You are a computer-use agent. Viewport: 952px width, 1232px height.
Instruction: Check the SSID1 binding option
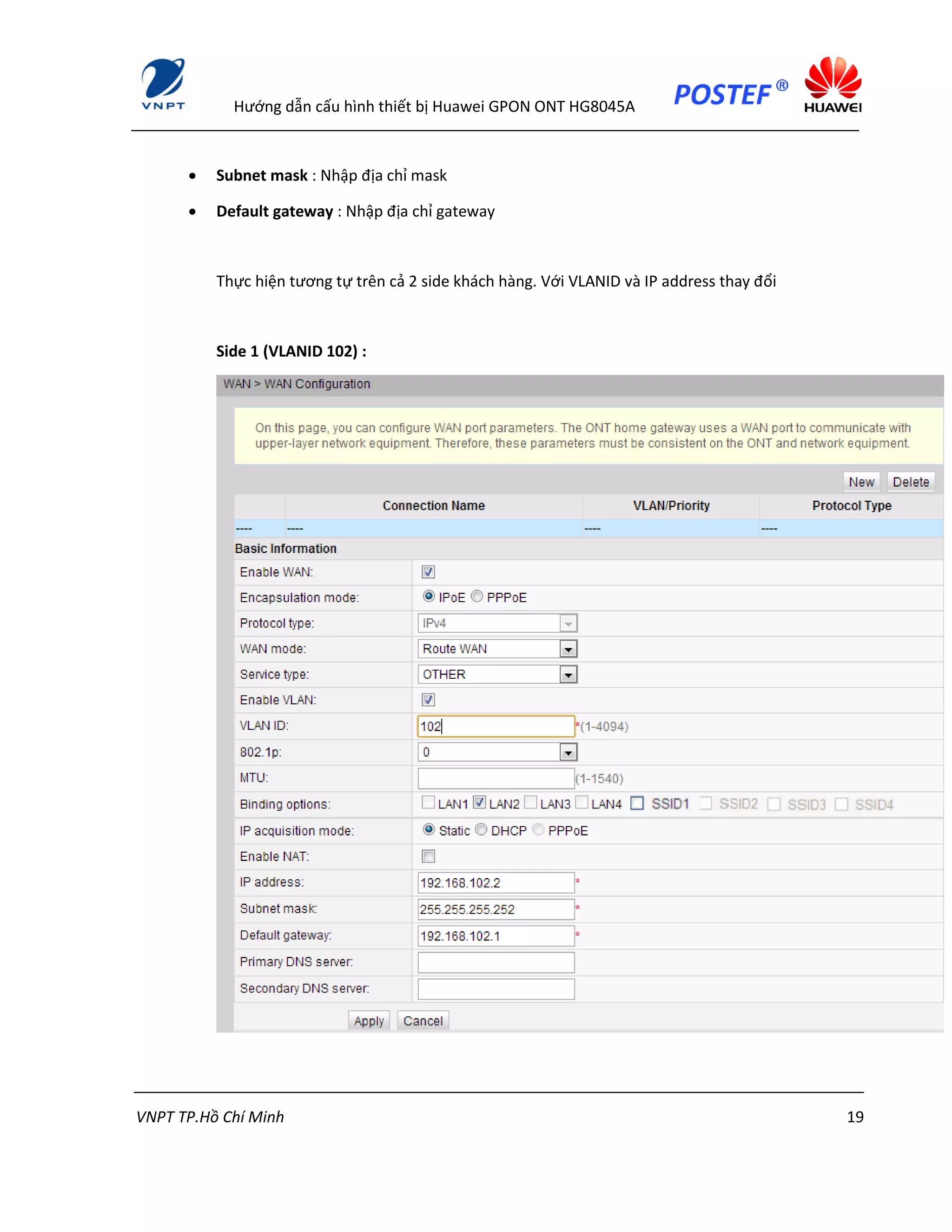637,803
